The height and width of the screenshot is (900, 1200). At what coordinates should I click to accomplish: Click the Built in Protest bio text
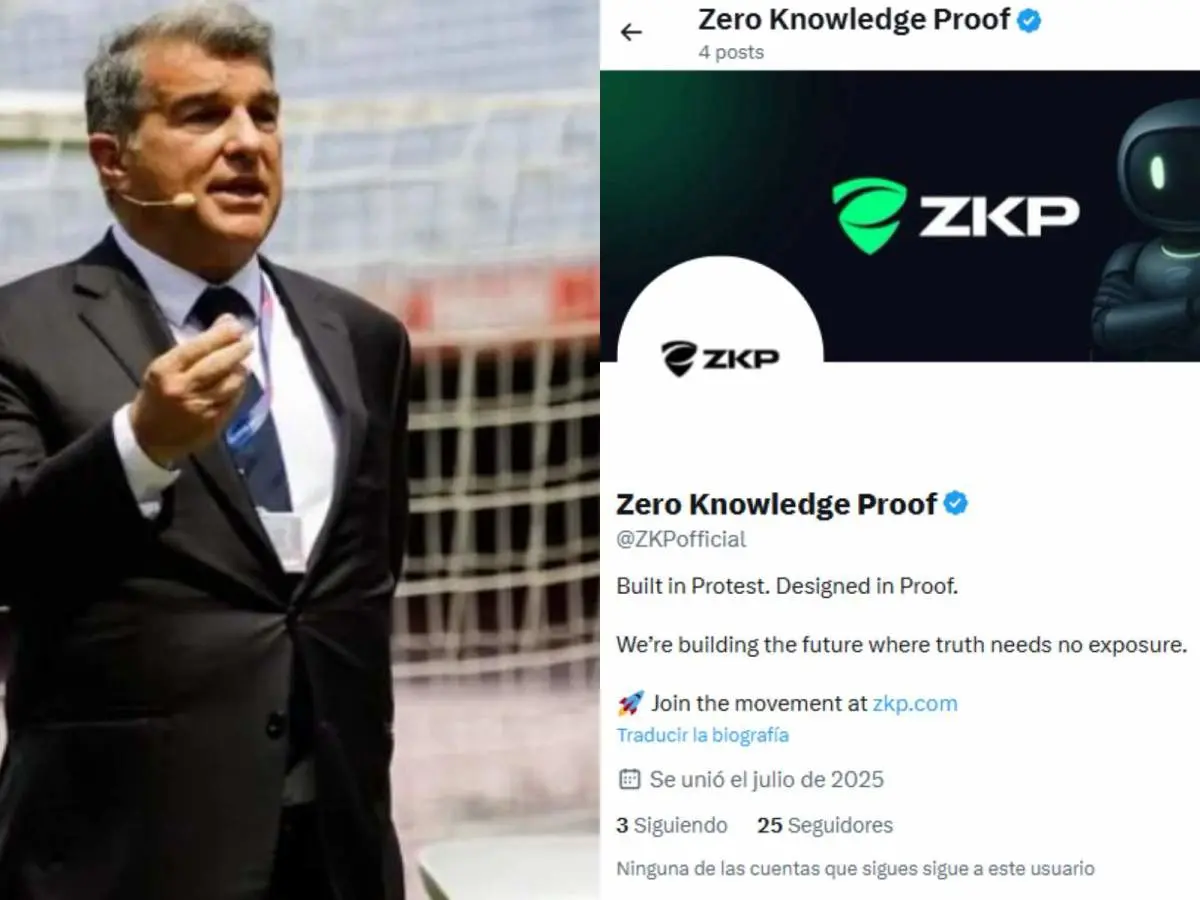pos(787,586)
